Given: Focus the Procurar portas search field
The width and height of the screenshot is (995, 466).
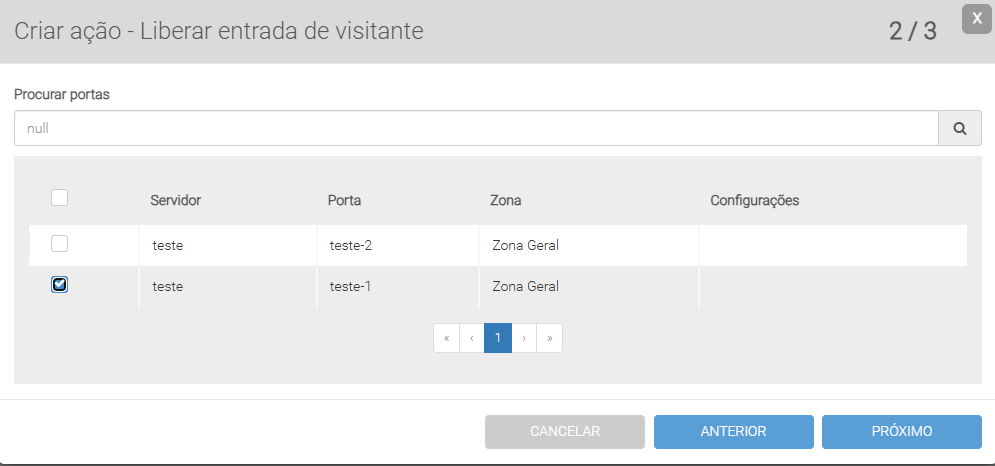Looking at the screenshot, I should tap(476, 128).
